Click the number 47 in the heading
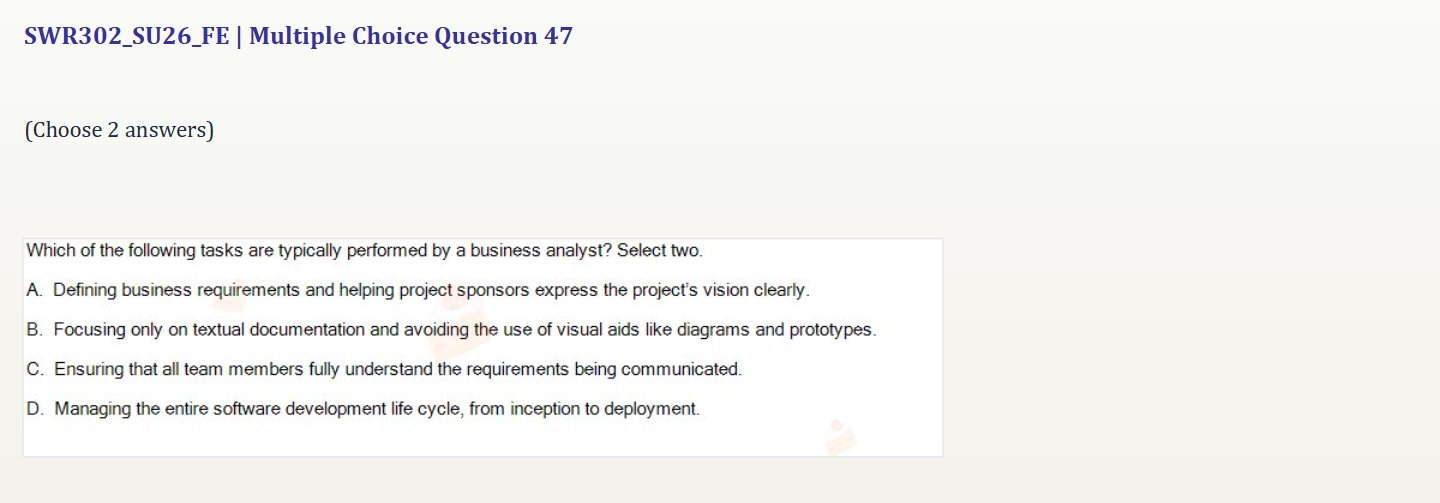 (x=558, y=37)
